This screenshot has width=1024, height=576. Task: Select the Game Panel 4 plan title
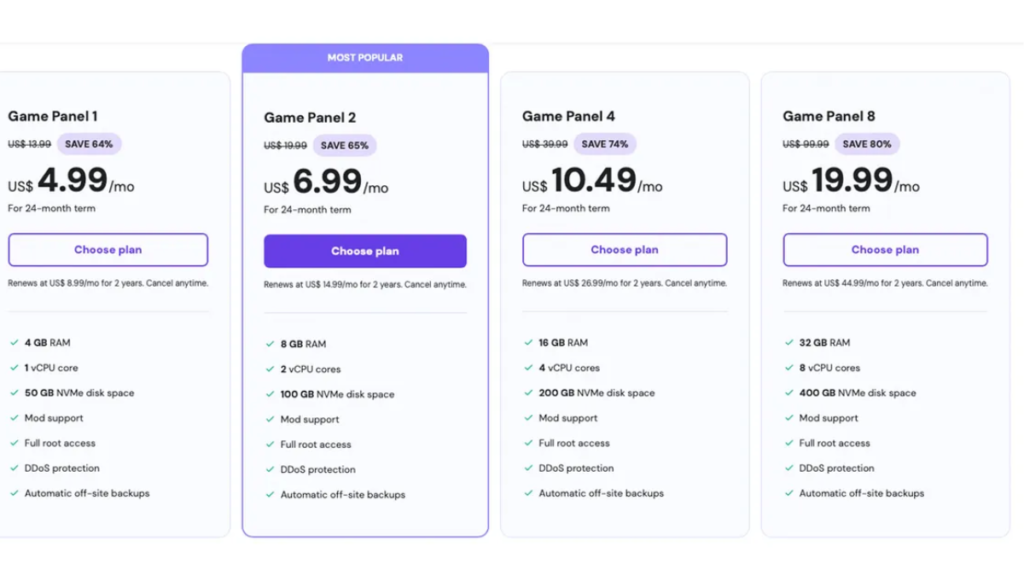[567, 115]
